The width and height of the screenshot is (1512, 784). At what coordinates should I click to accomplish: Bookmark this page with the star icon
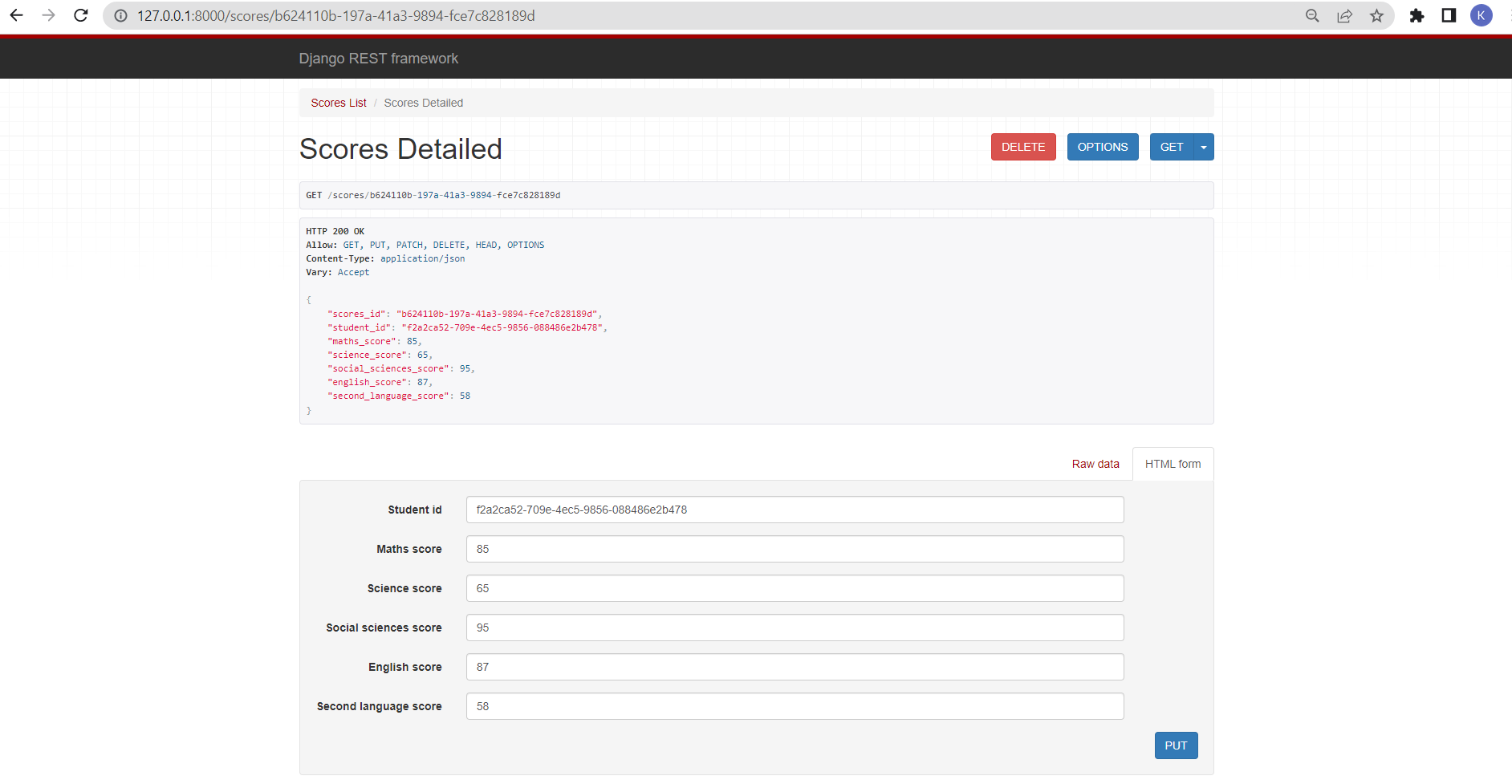[x=1376, y=16]
